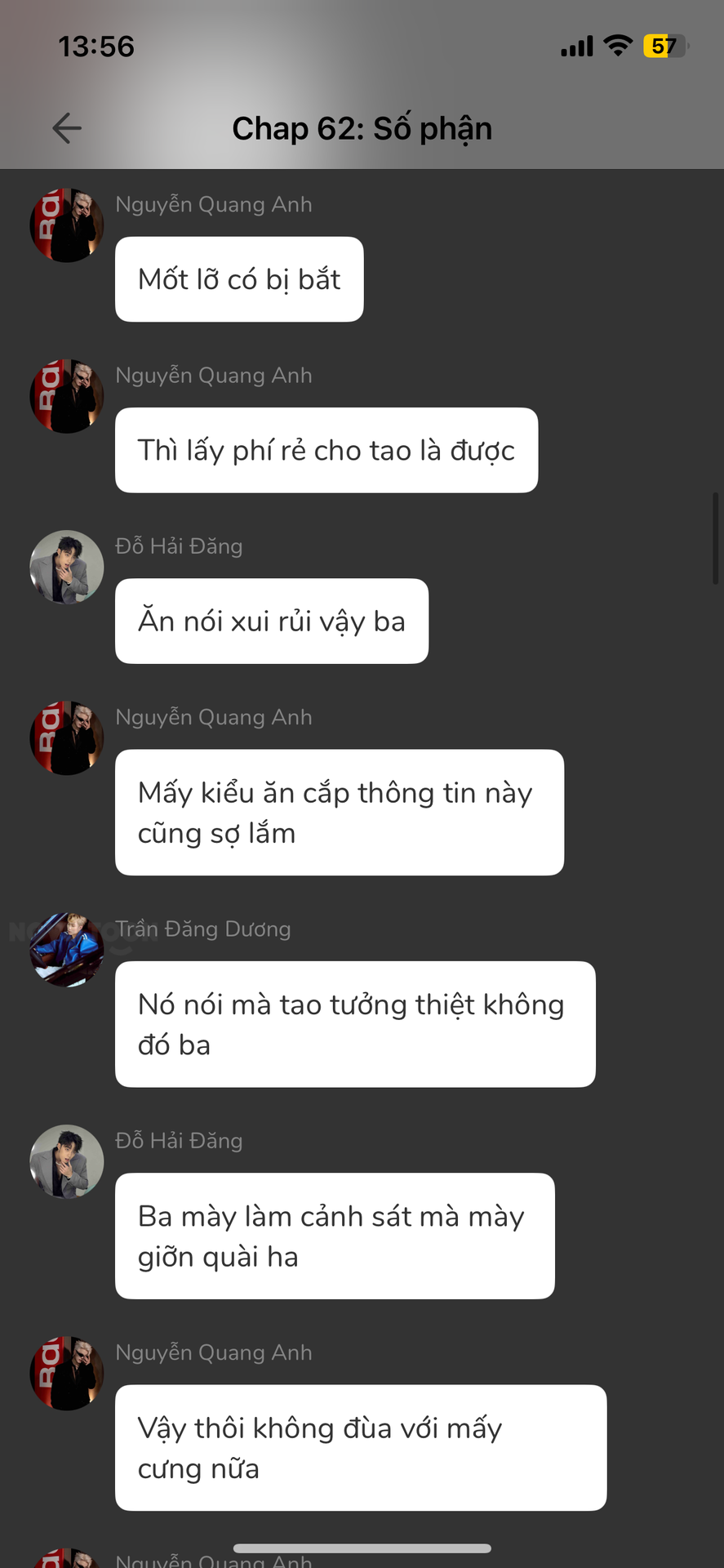Open avatar next to 'Ba mày làm cảnh sát' message
This screenshot has height=1568, width=724.
[x=67, y=1162]
